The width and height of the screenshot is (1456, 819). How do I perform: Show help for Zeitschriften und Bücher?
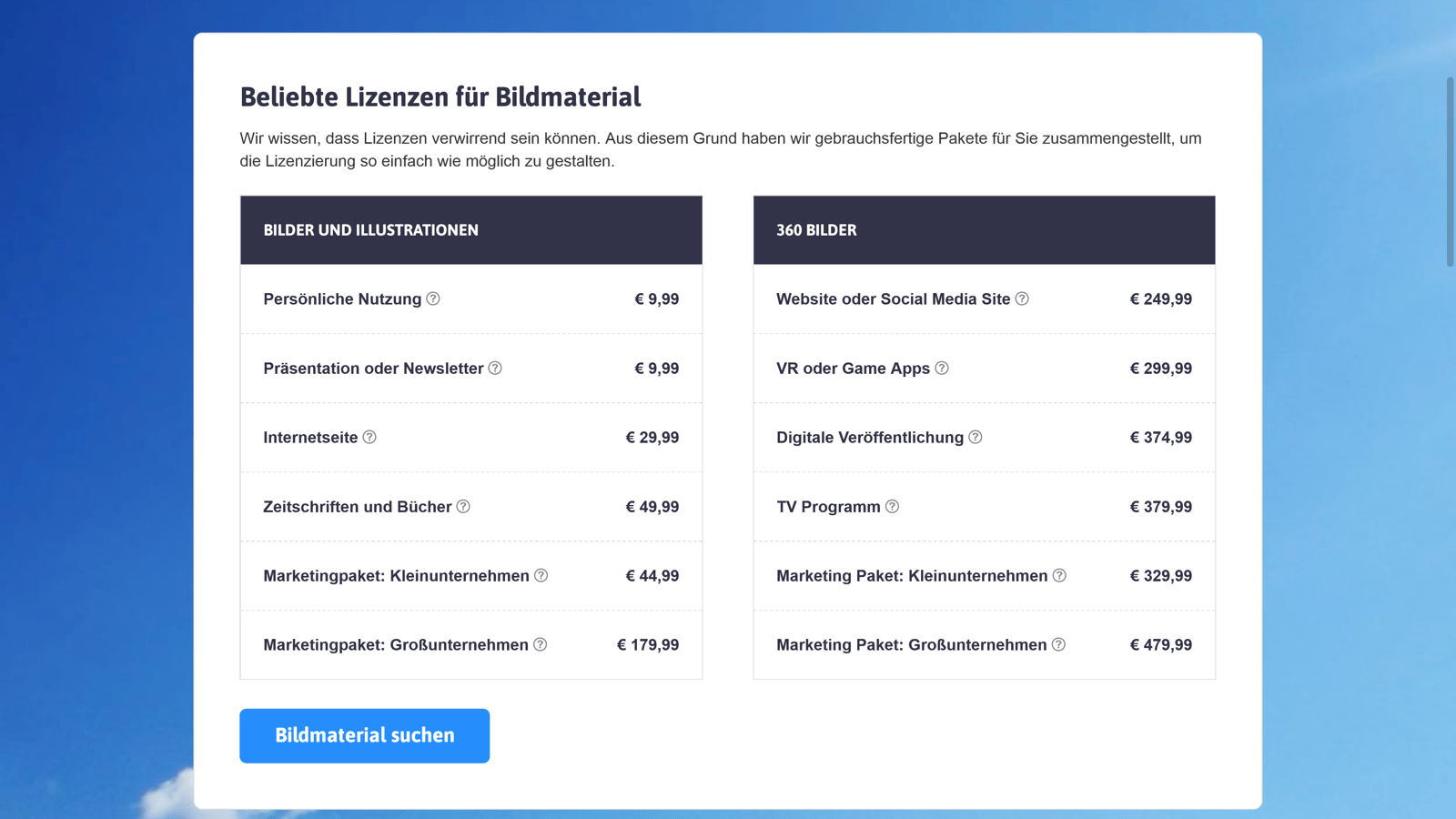point(463,506)
